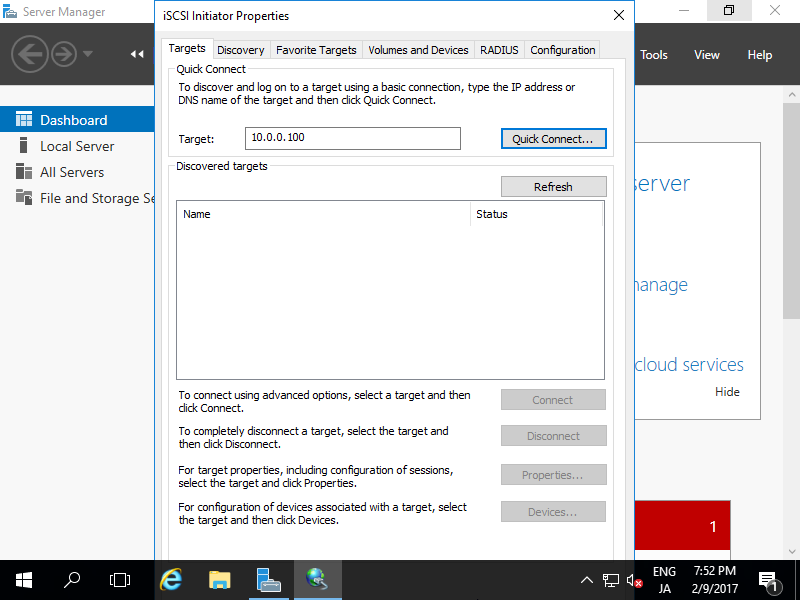
Task: Open the Help menu in Server Manager
Action: [x=760, y=55]
